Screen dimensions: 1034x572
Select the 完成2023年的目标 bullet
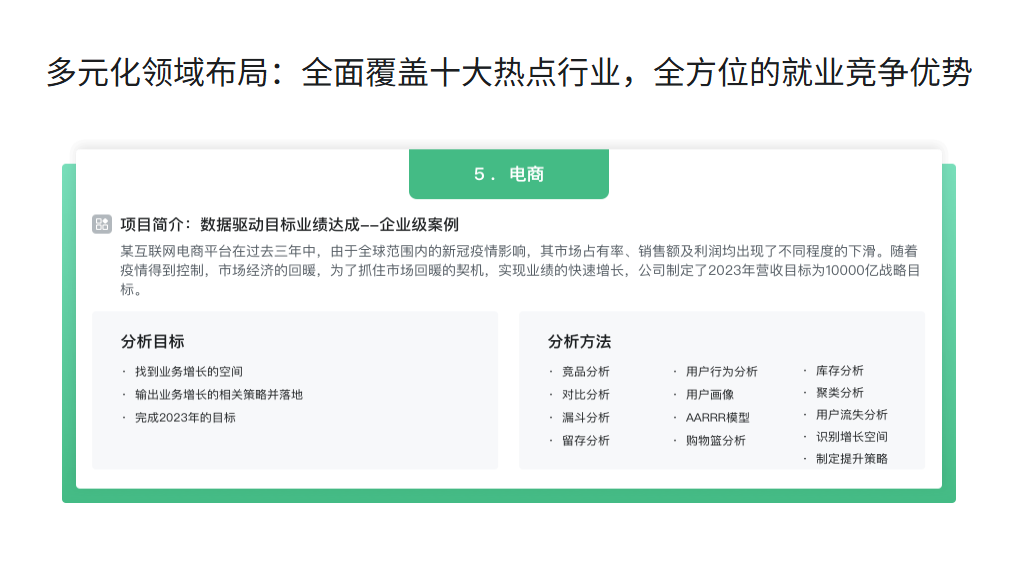185,417
